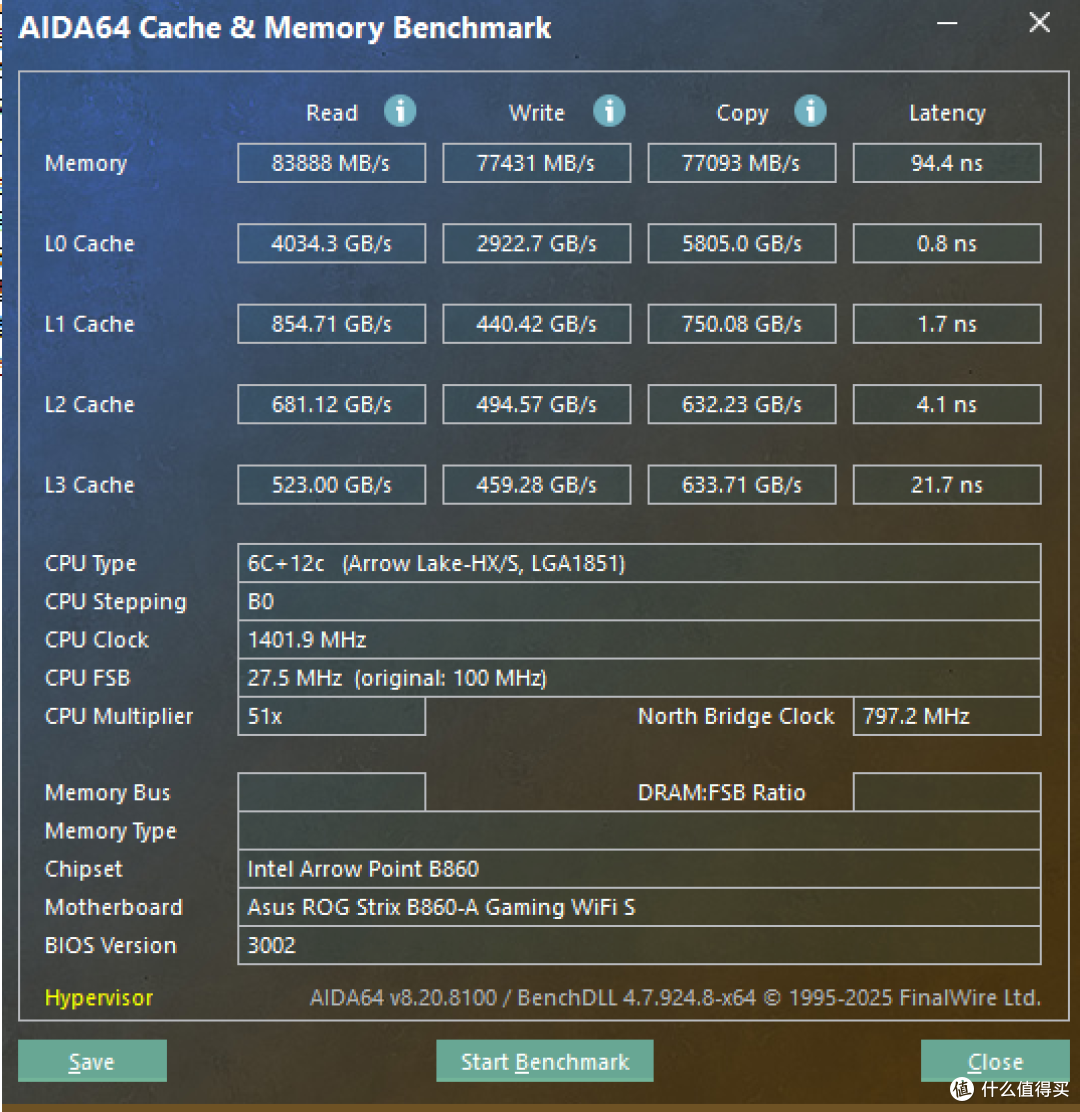The height and width of the screenshot is (1112, 1080).
Task: Click L1 Cache Read value 854.71 GB/s
Action: click(x=331, y=324)
